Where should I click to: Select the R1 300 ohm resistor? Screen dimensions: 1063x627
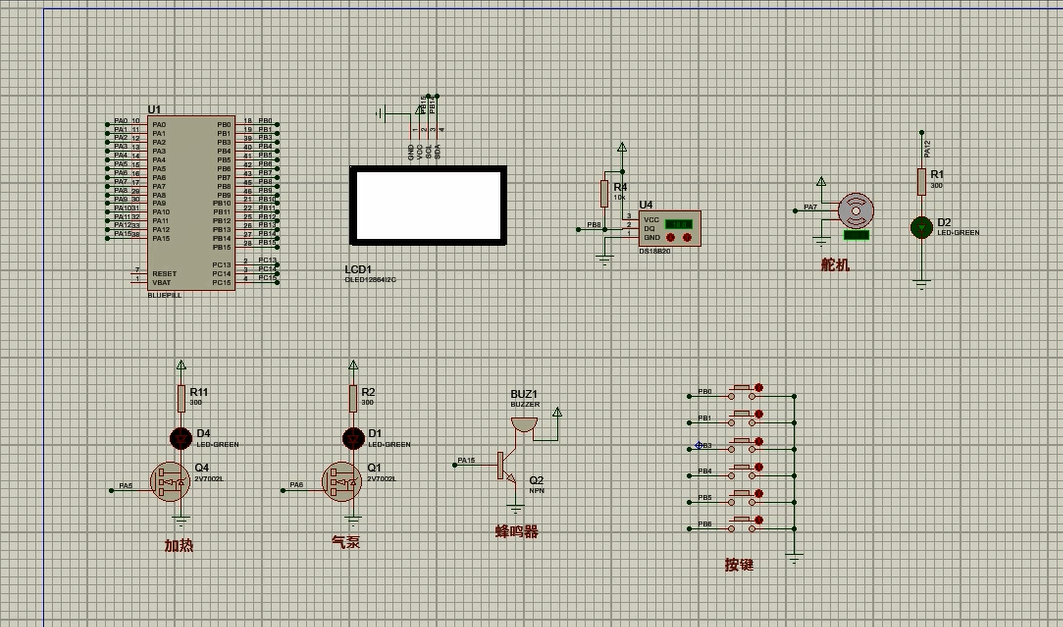[x=921, y=181]
